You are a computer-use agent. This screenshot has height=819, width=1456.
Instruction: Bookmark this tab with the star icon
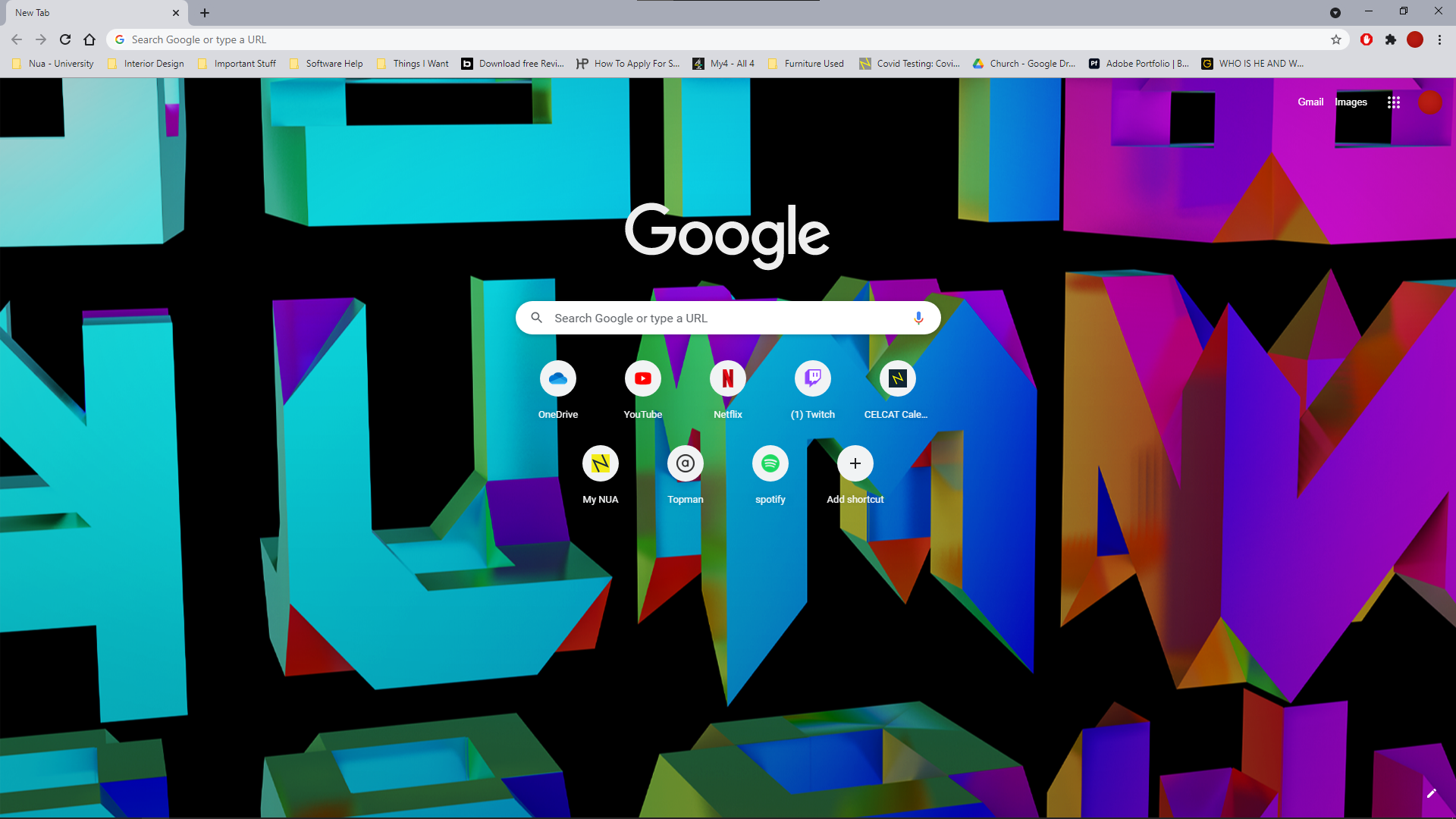(x=1336, y=39)
